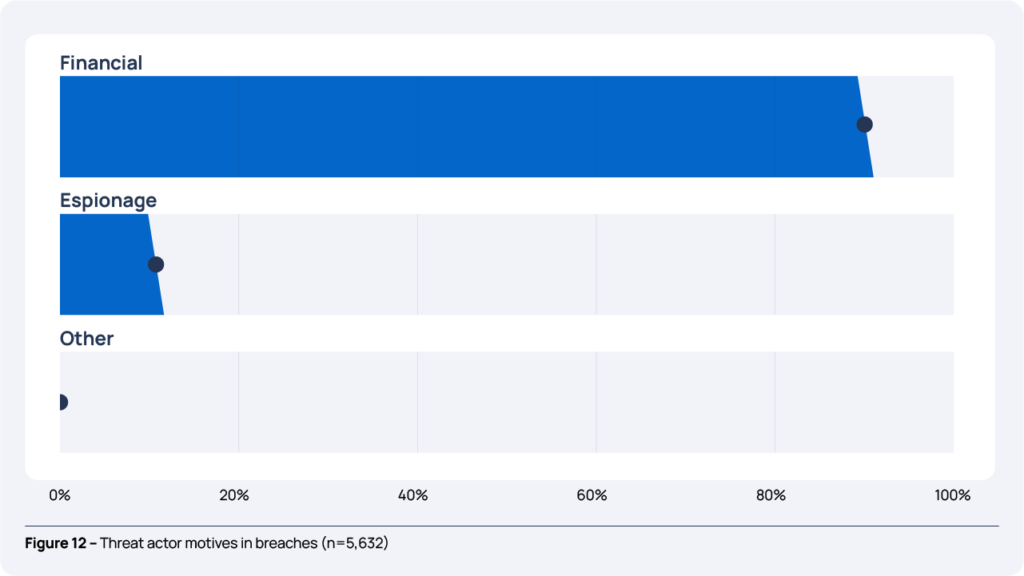Screen dimensions: 1024x576
Task: Click the Espionage category label
Action: tap(108, 201)
